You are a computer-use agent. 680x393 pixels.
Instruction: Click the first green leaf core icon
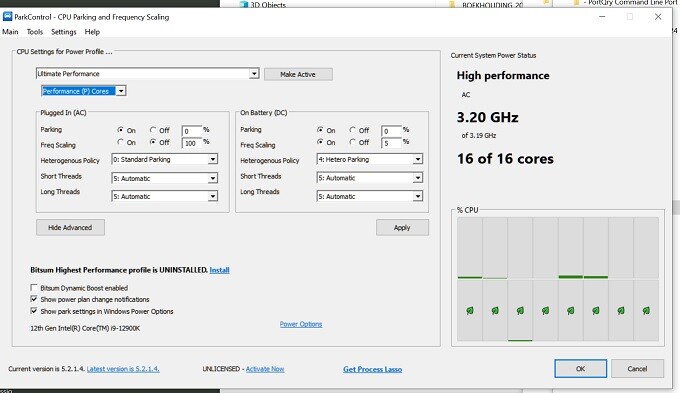pyautogui.click(x=470, y=311)
